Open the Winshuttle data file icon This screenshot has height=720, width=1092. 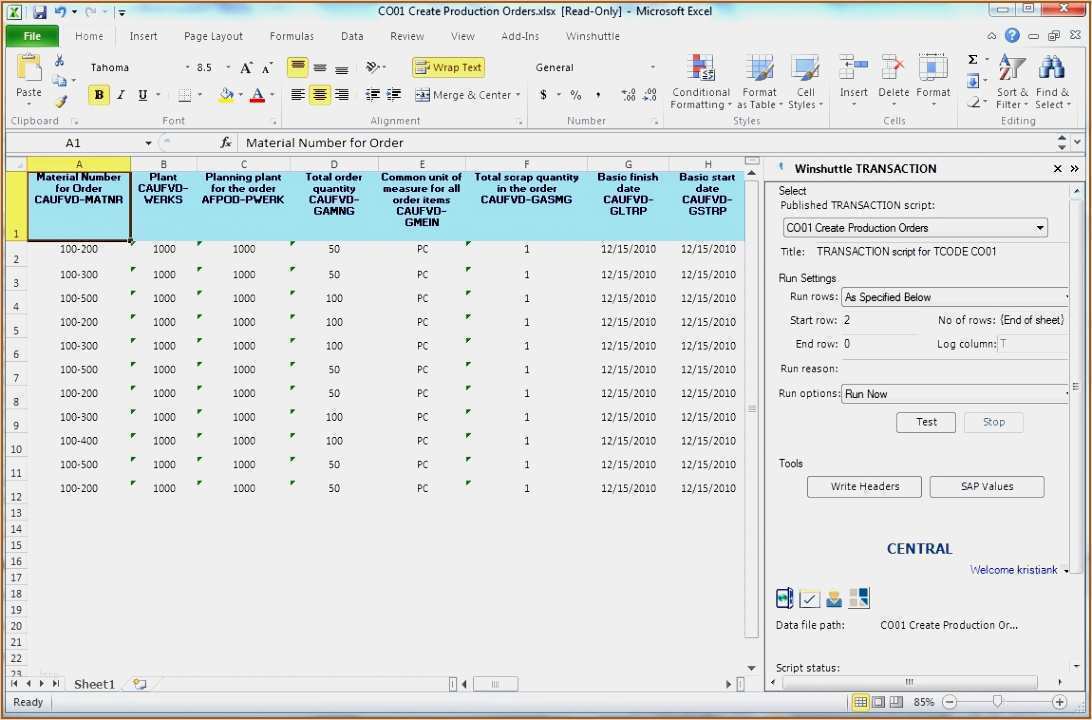[x=784, y=597]
